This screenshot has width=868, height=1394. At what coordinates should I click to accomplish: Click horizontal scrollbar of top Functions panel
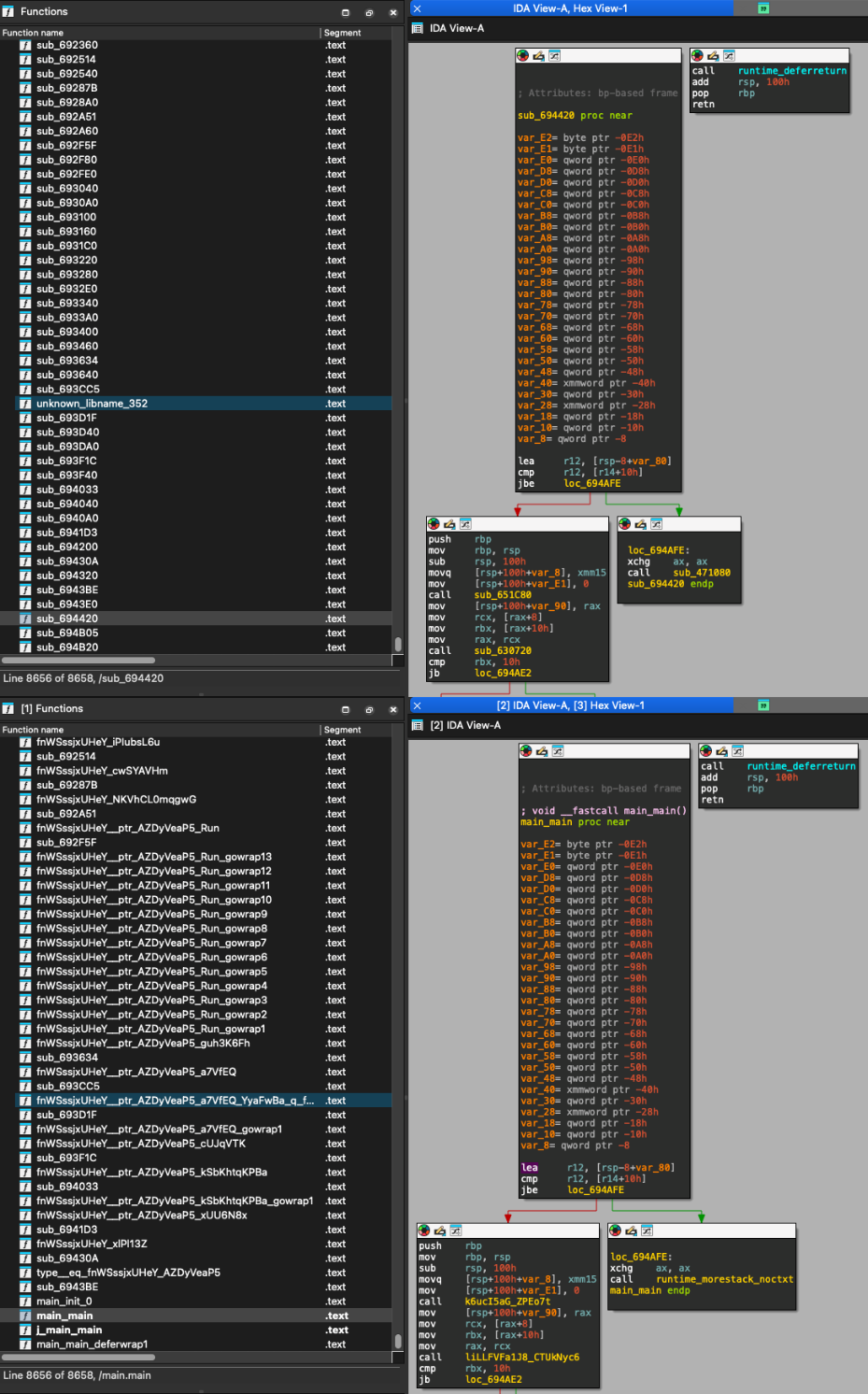pos(79,660)
